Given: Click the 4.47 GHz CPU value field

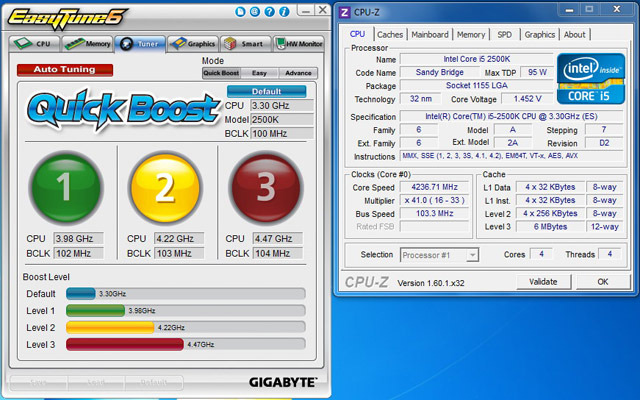Looking at the screenshot, I should [278, 238].
